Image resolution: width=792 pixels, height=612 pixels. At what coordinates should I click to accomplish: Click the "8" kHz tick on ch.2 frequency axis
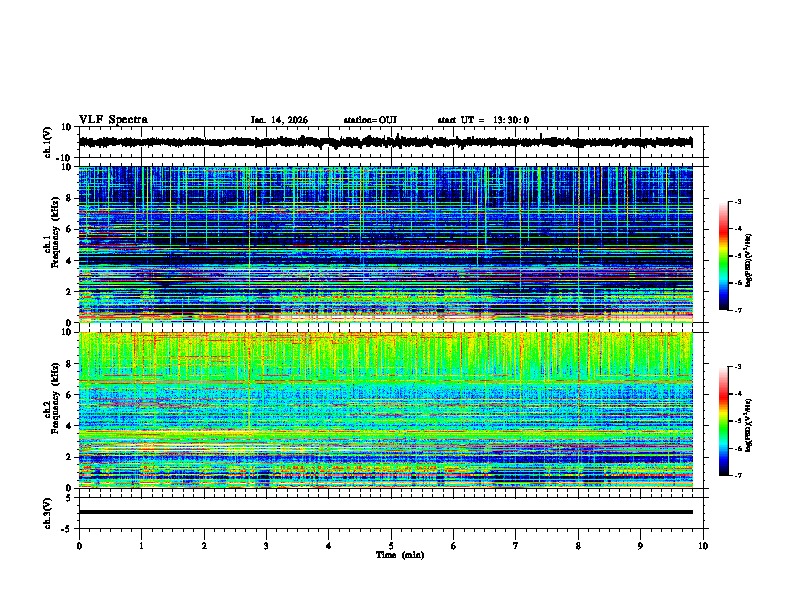69,364
